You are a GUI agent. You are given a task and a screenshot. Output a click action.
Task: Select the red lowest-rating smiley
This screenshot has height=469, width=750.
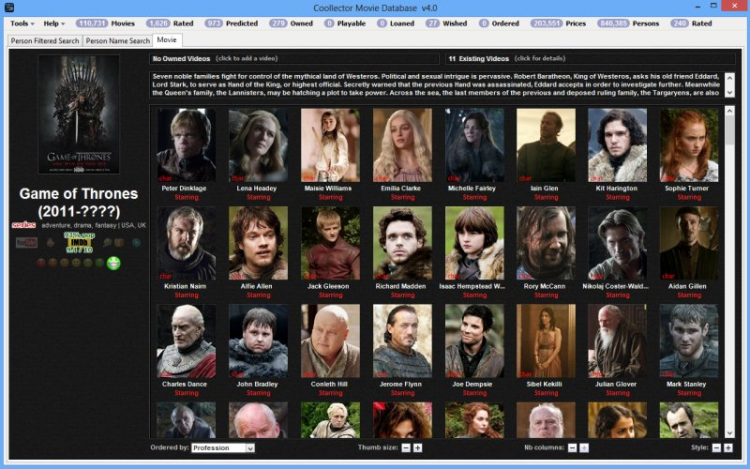point(41,262)
